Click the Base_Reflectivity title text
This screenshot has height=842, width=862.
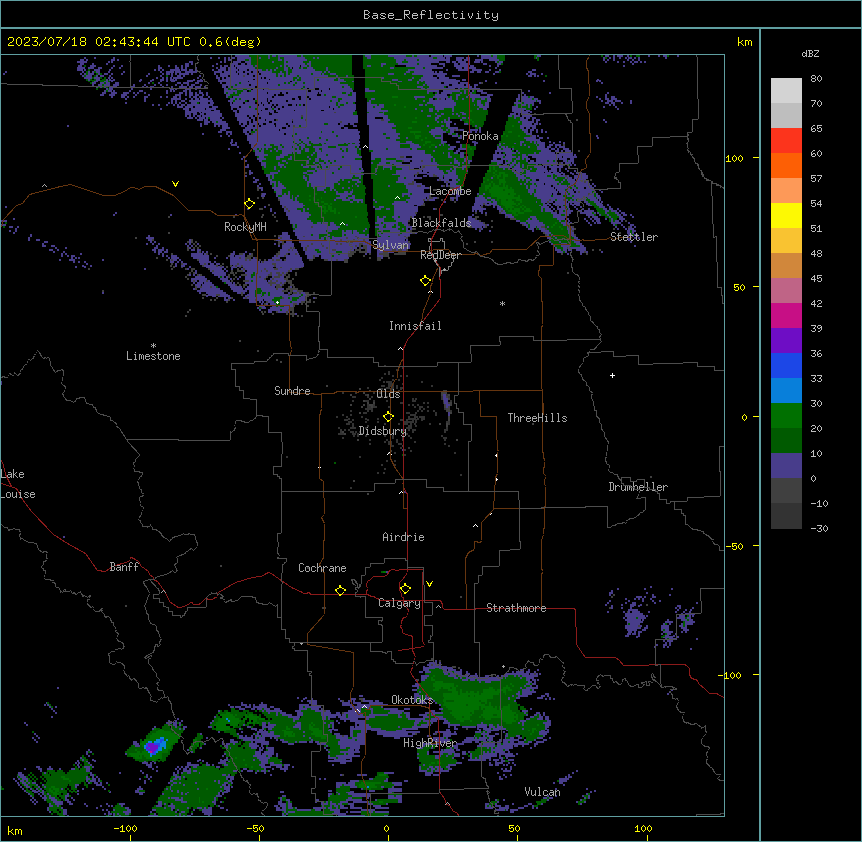(x=431, y=15)
